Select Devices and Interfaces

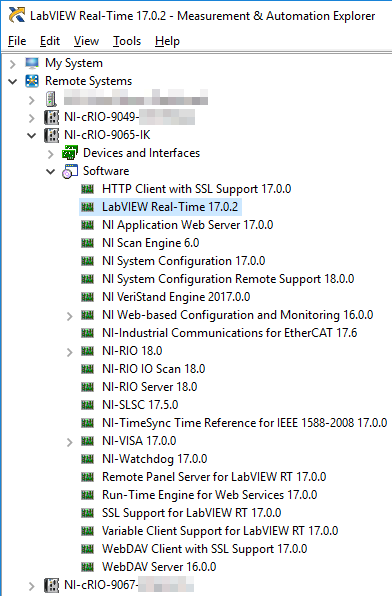click(x=141, y=153)
